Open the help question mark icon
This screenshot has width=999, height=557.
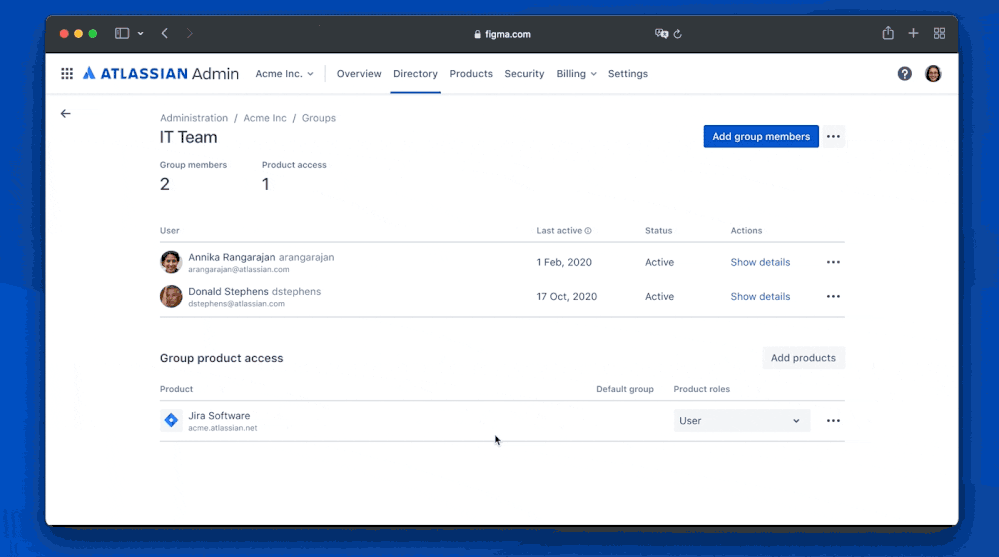904,73
